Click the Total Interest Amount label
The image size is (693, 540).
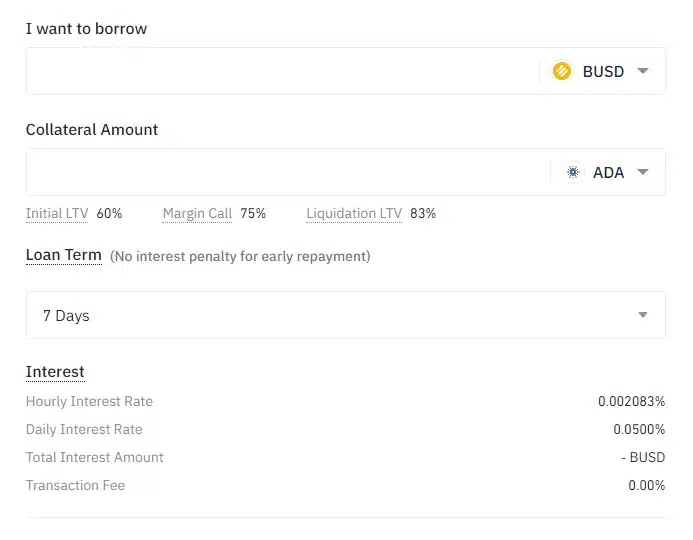tap(95, 457)
